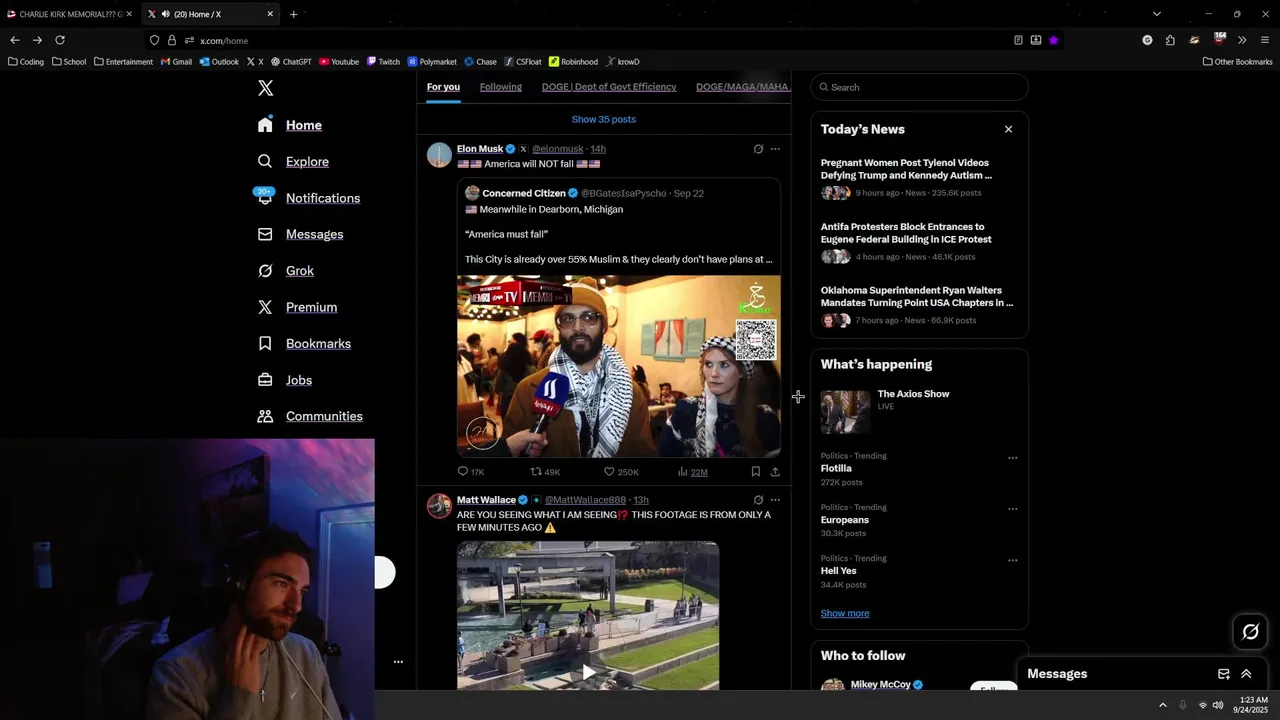1280x720 pixels.
Task: Open more options for Europeans trend
Action: [x=1012, y=509]
